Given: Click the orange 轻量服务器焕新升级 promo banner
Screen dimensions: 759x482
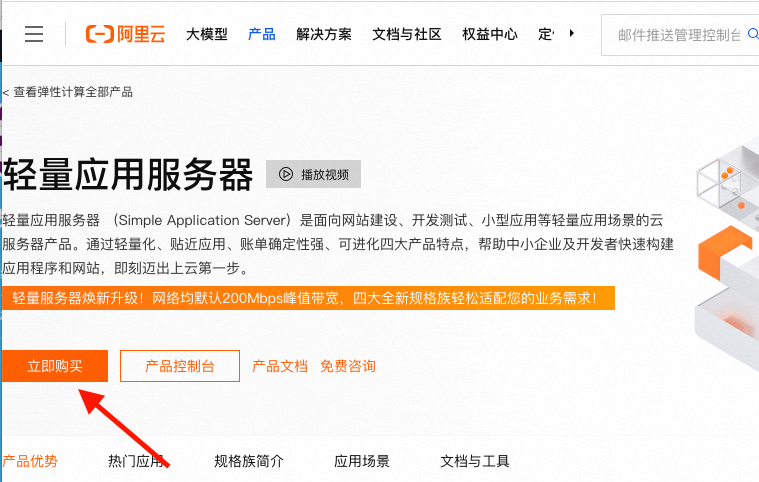Looking at the screenshot, I should click(x=306, y=298).
